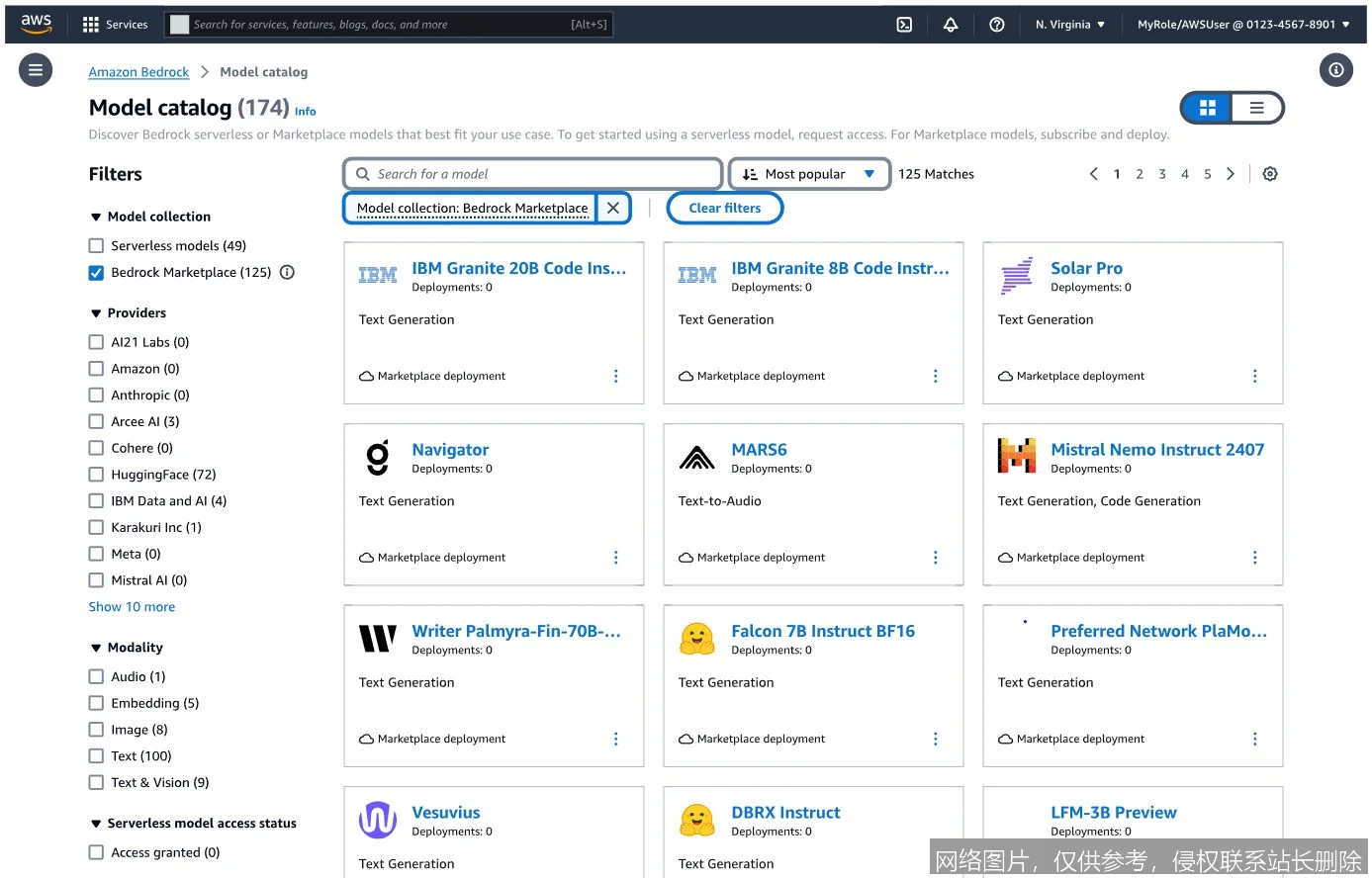Open the notifications bell
Screen dimensions: 1372x878
[951, 25]
